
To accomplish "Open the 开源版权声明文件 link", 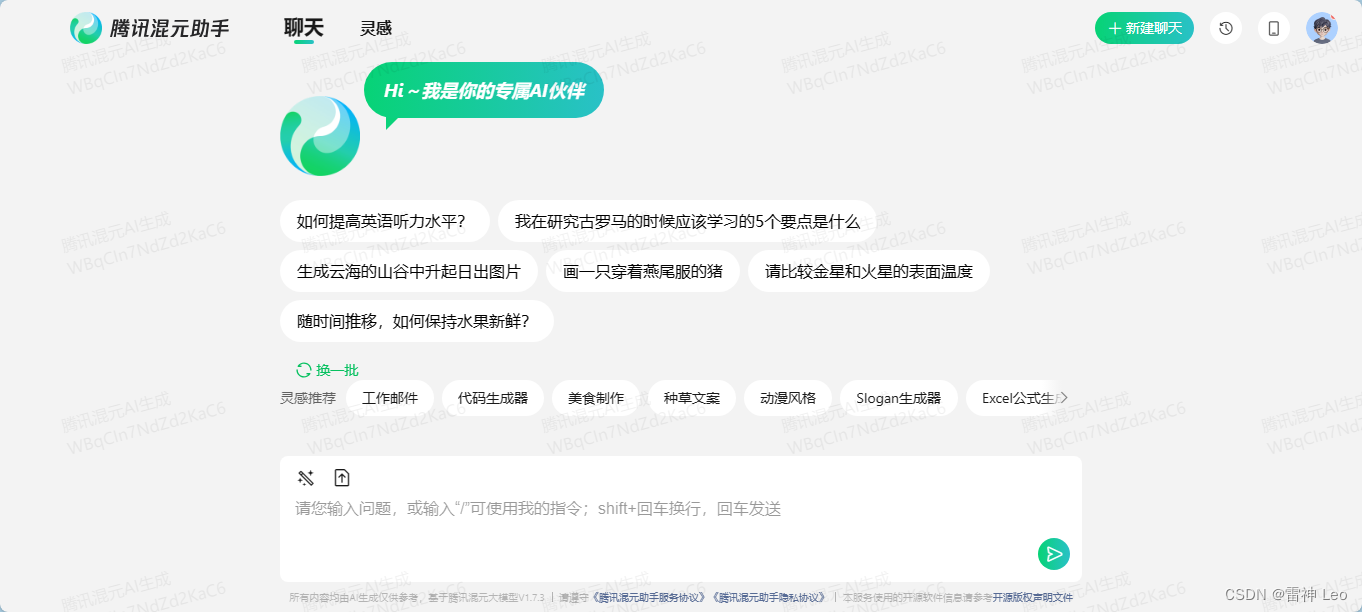I will point(1033,598).
